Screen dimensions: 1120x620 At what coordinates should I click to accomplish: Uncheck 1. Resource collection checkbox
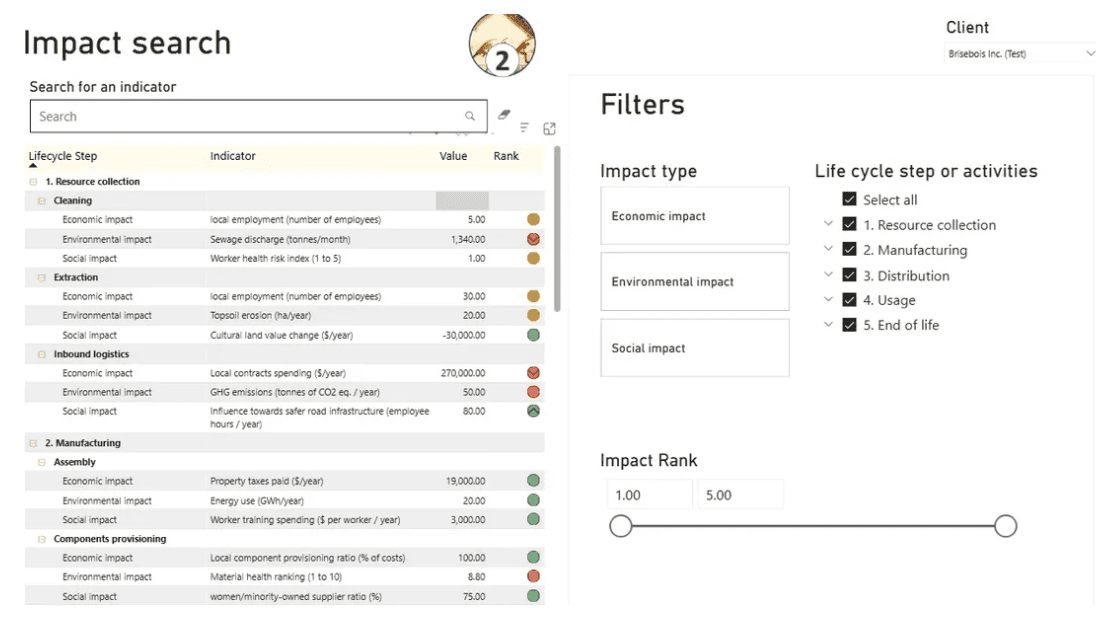click(x=849, y=224)
